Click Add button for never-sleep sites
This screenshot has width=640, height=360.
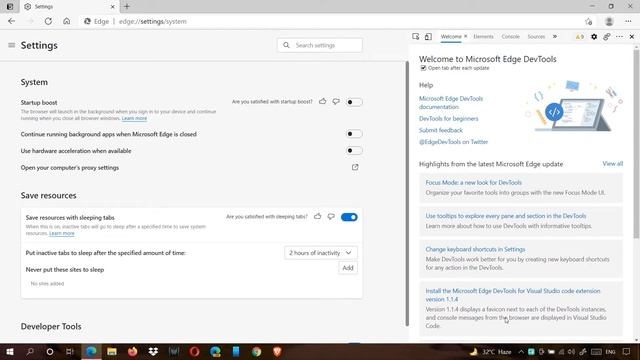(348, 268)
